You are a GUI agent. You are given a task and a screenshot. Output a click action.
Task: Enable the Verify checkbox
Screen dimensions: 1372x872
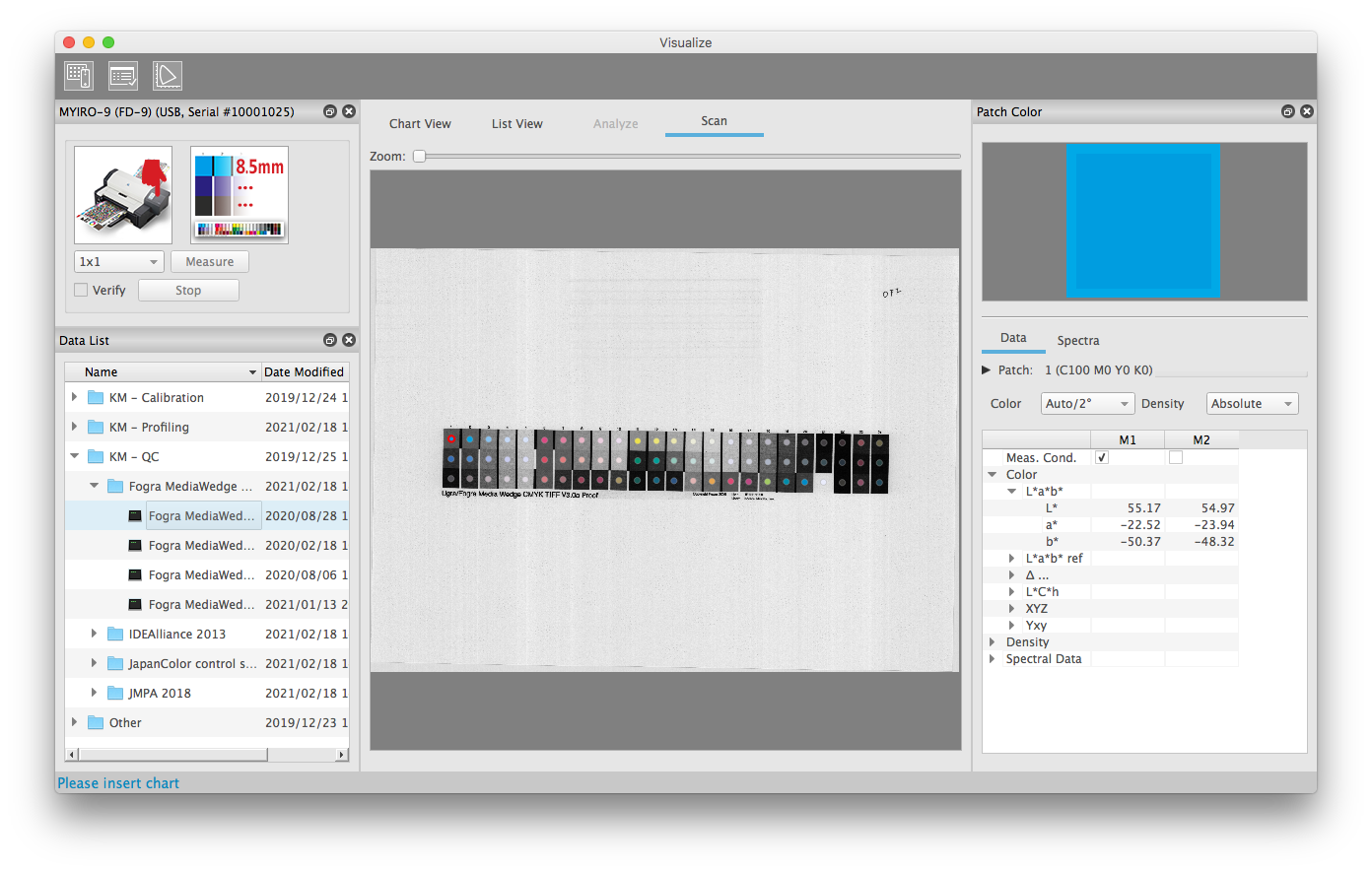tap(81, 291)
